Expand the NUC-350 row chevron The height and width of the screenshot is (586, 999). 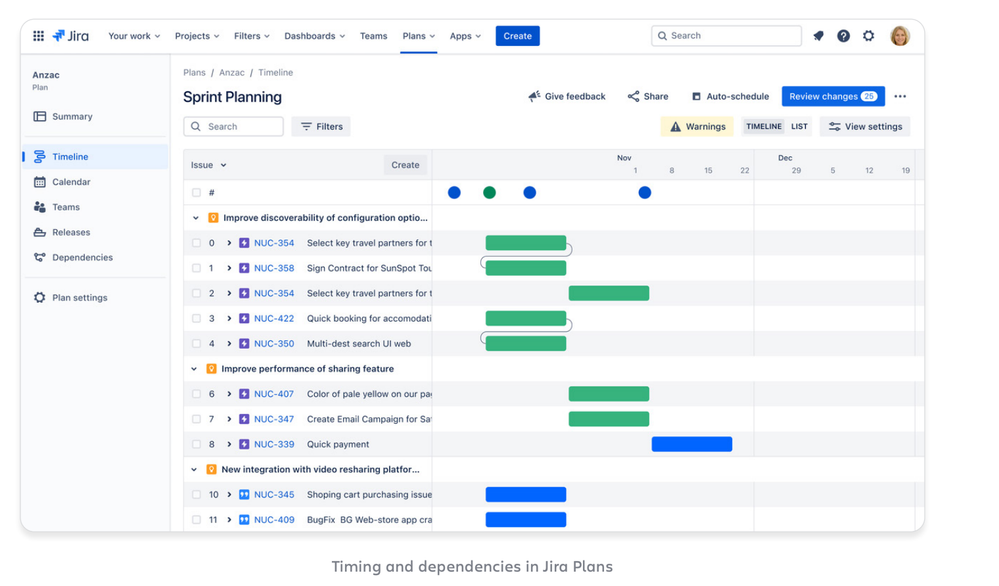[229, 343]
